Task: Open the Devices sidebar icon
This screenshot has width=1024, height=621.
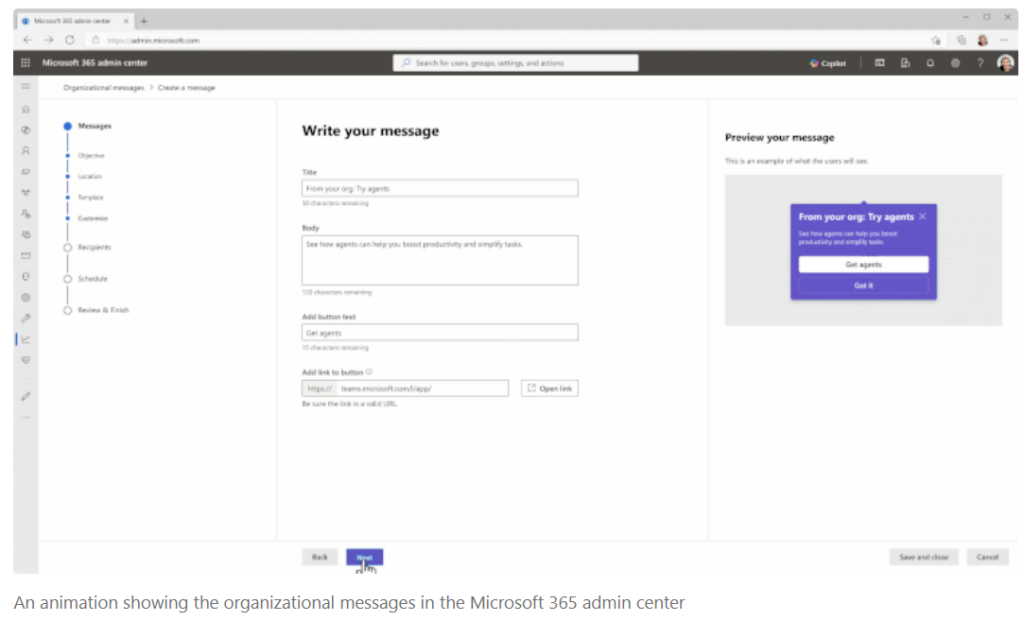Action: (x=25, y=172)
